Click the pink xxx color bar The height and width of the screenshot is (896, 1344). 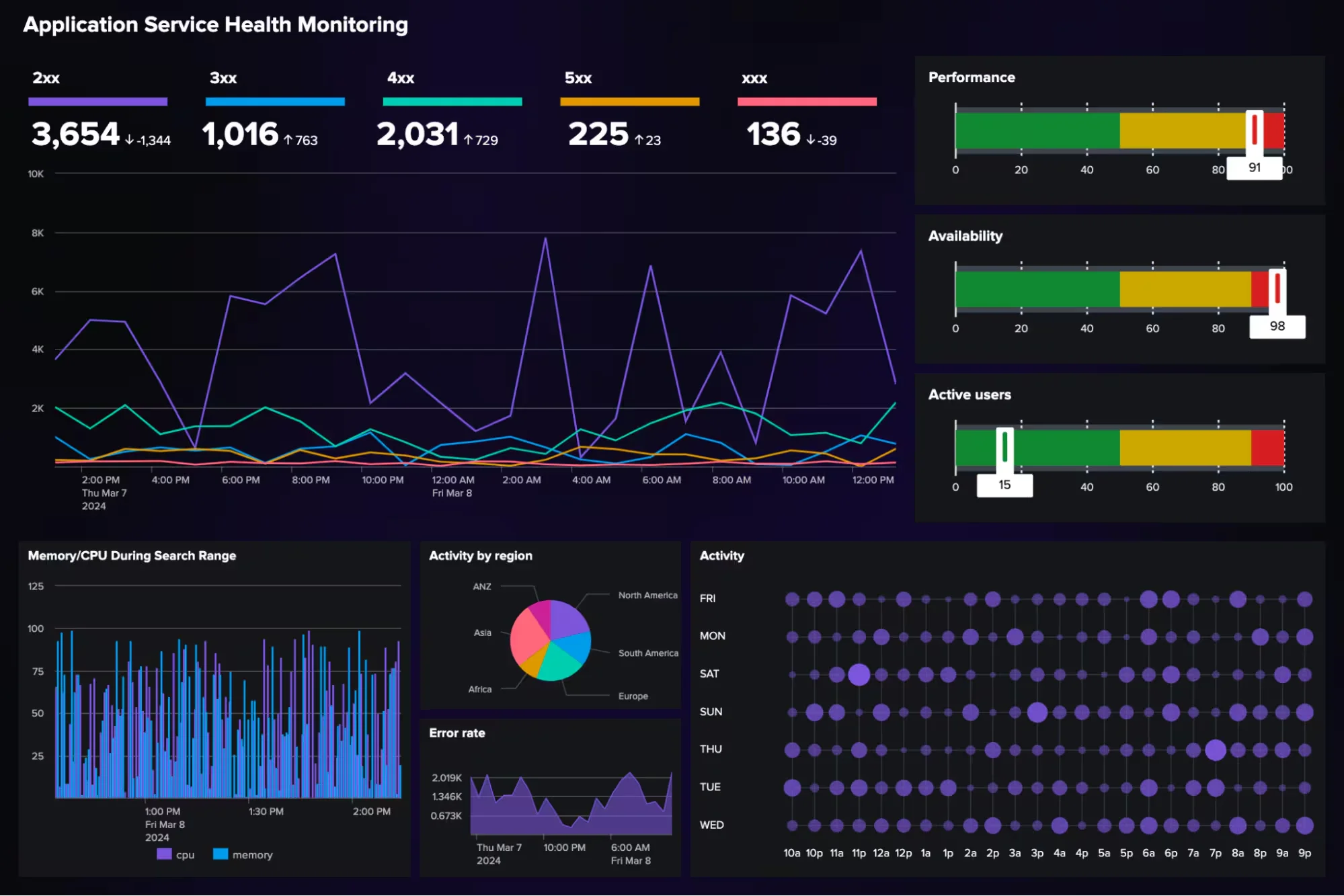[806, 101]
